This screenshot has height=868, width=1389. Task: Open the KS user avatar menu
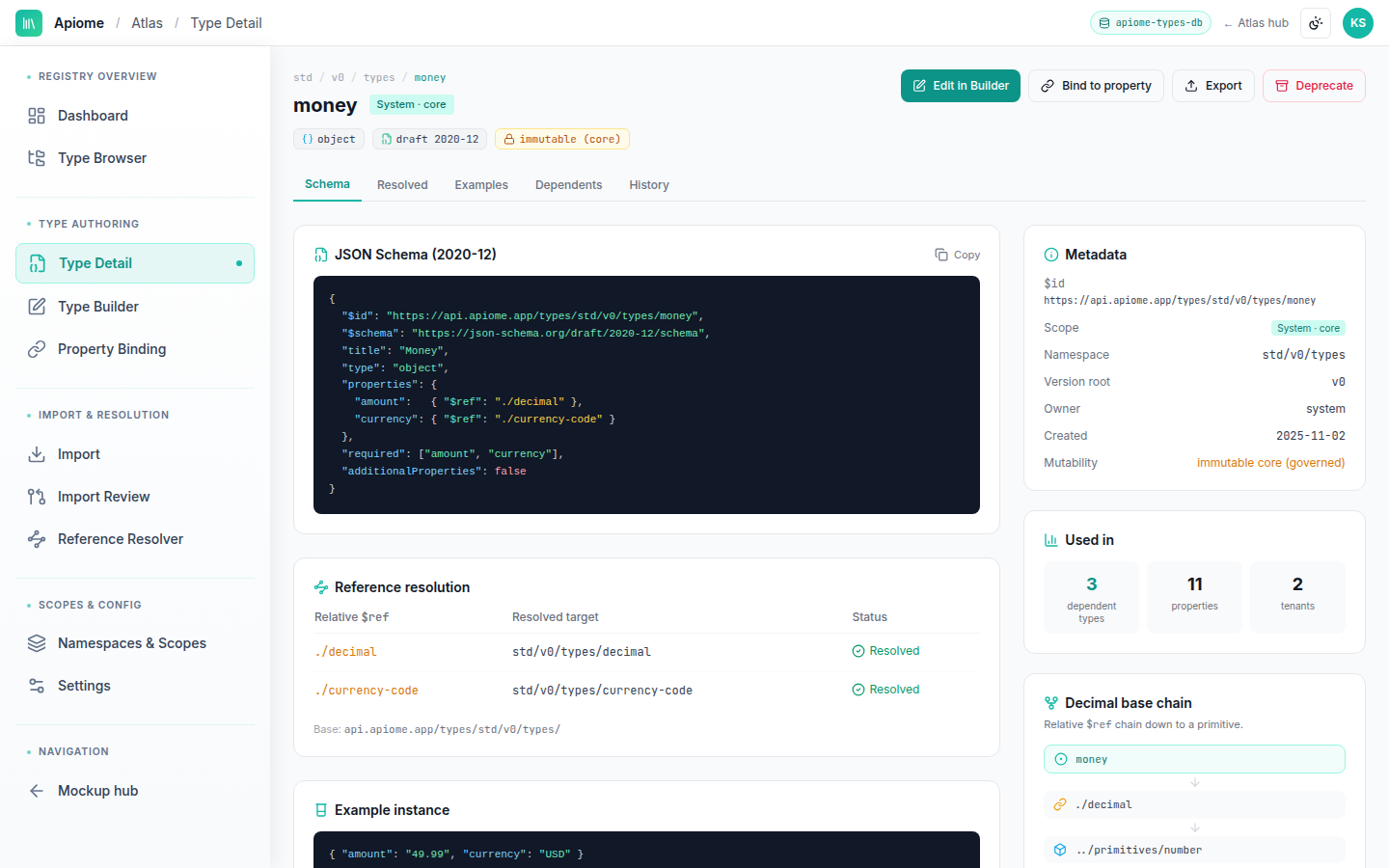(x=1358, y=23)
